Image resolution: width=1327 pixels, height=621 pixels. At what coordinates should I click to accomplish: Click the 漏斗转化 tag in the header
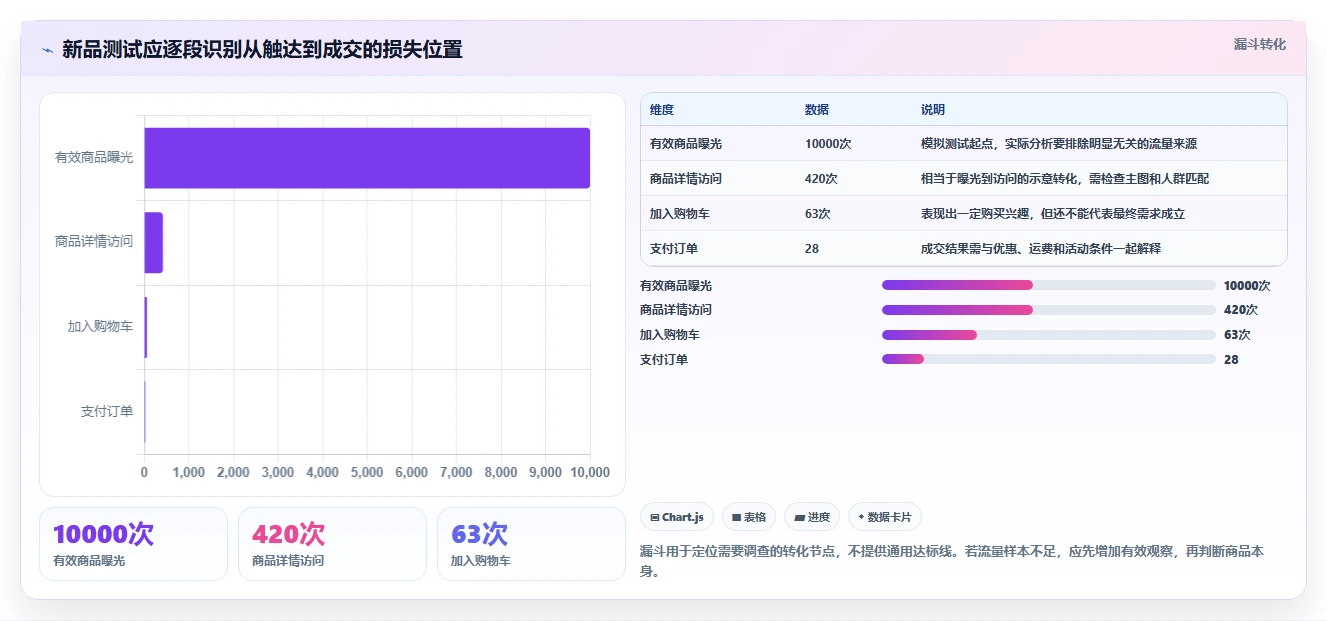1259,44
